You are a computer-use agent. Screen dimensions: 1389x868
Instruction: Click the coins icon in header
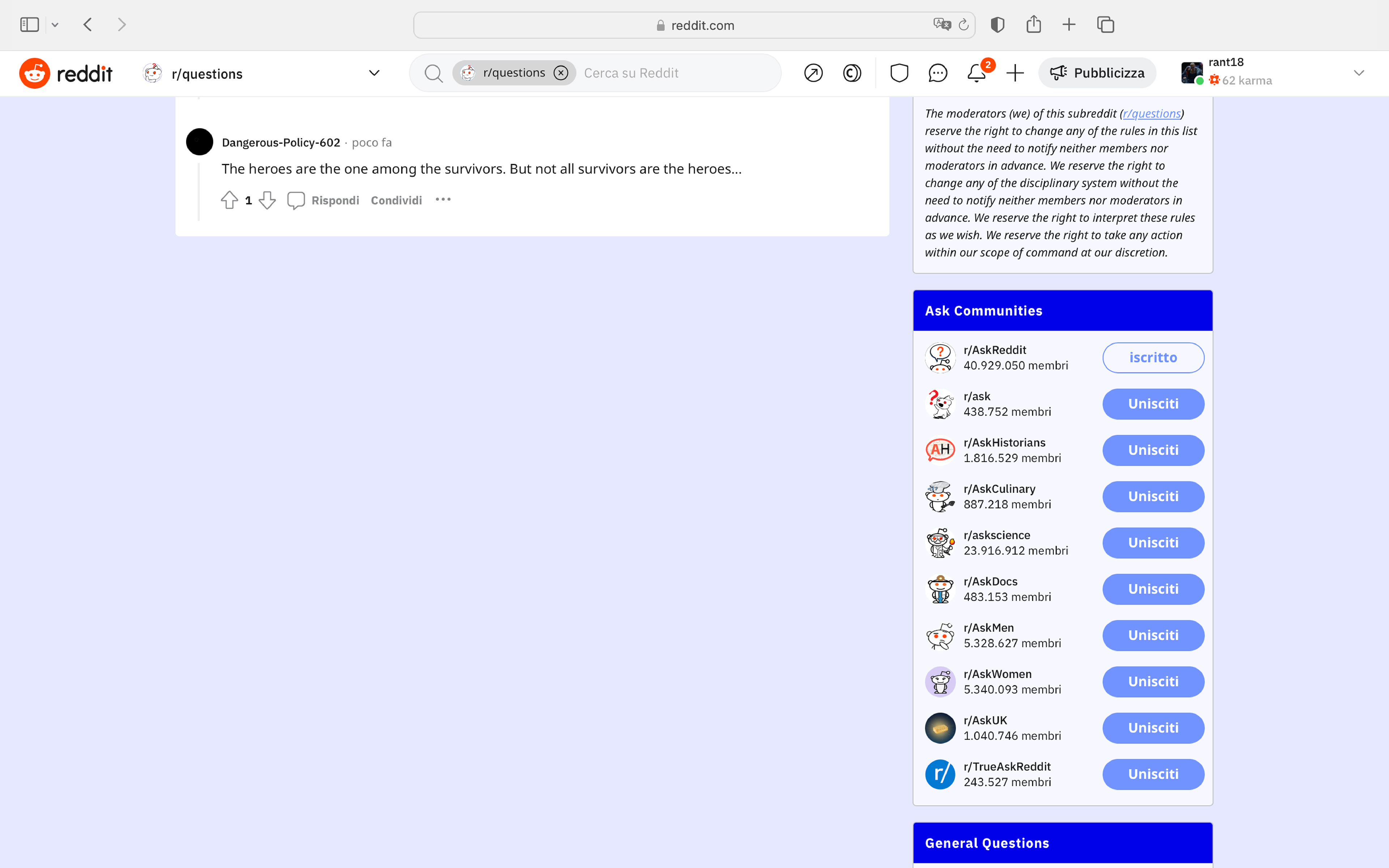(x=852, y=73)
